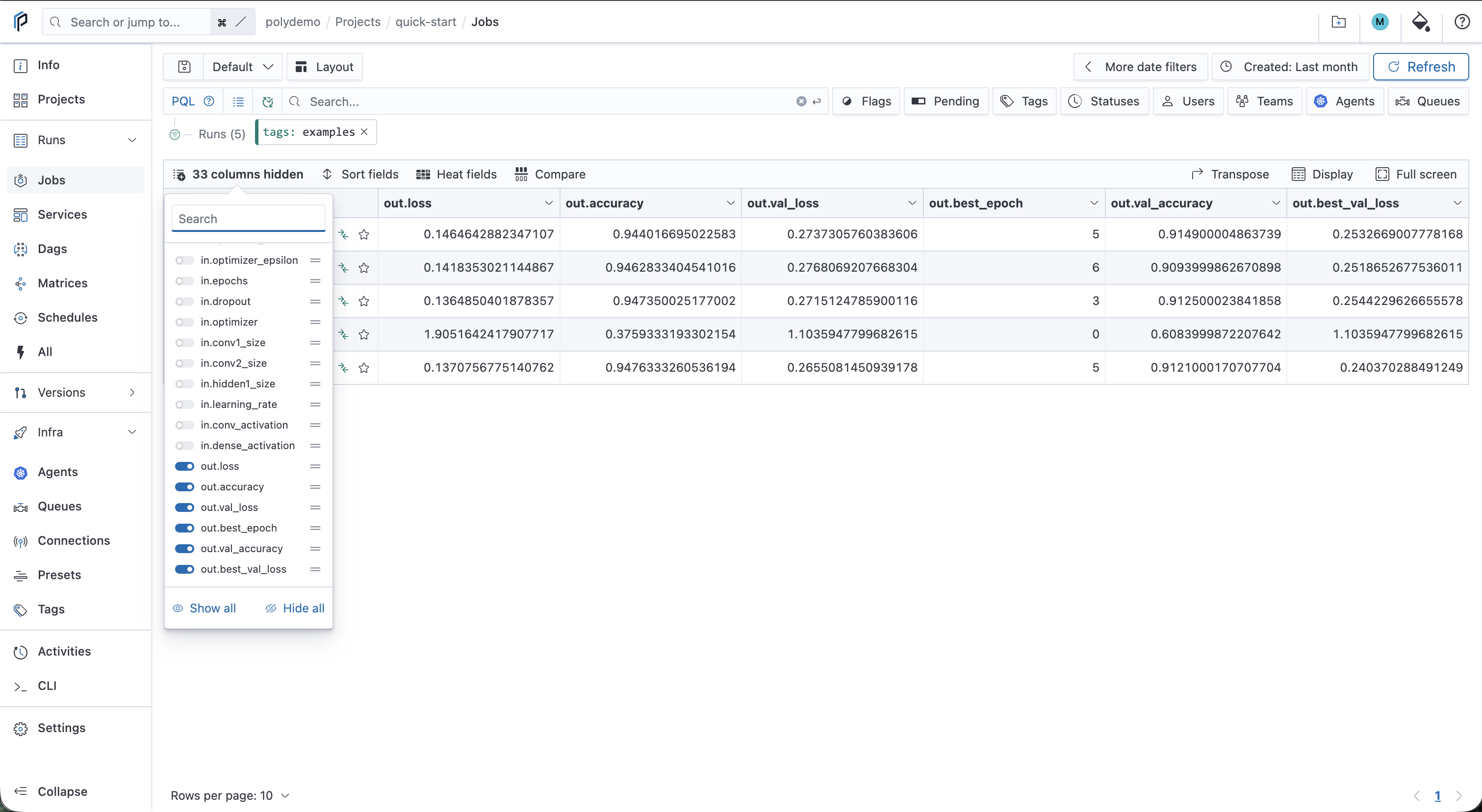Submit search with enter arrow icon

point(817,101)
